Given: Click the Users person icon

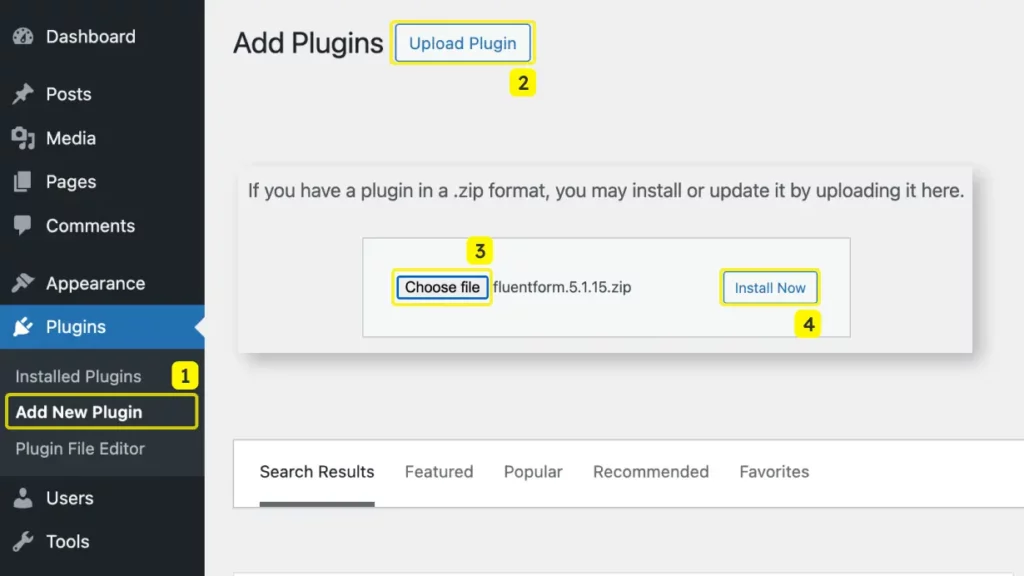Looking at the screenshot, I should pos(23,498).
